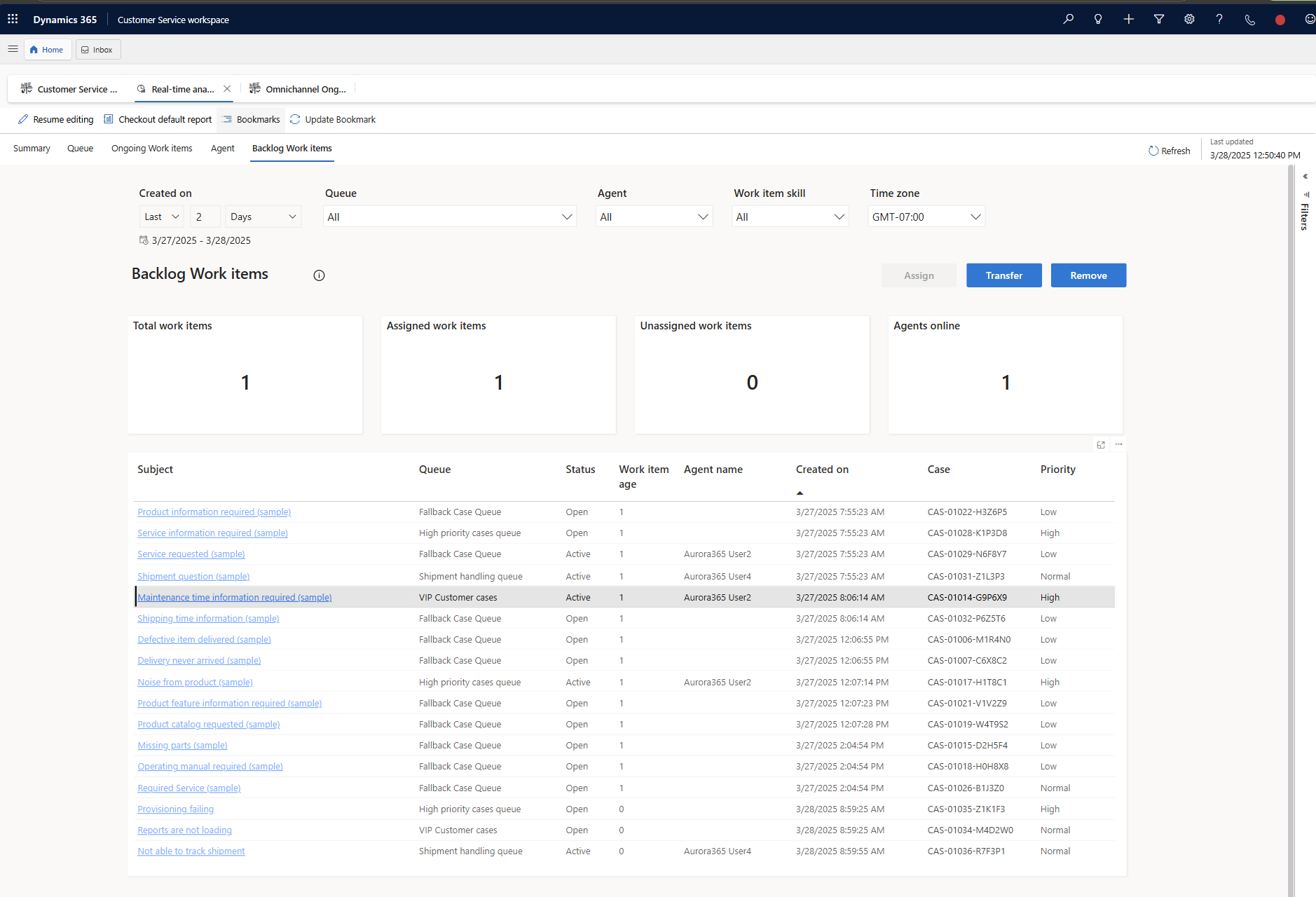
Task: Open the Queue filter dropdown
Action: (449, 217)
